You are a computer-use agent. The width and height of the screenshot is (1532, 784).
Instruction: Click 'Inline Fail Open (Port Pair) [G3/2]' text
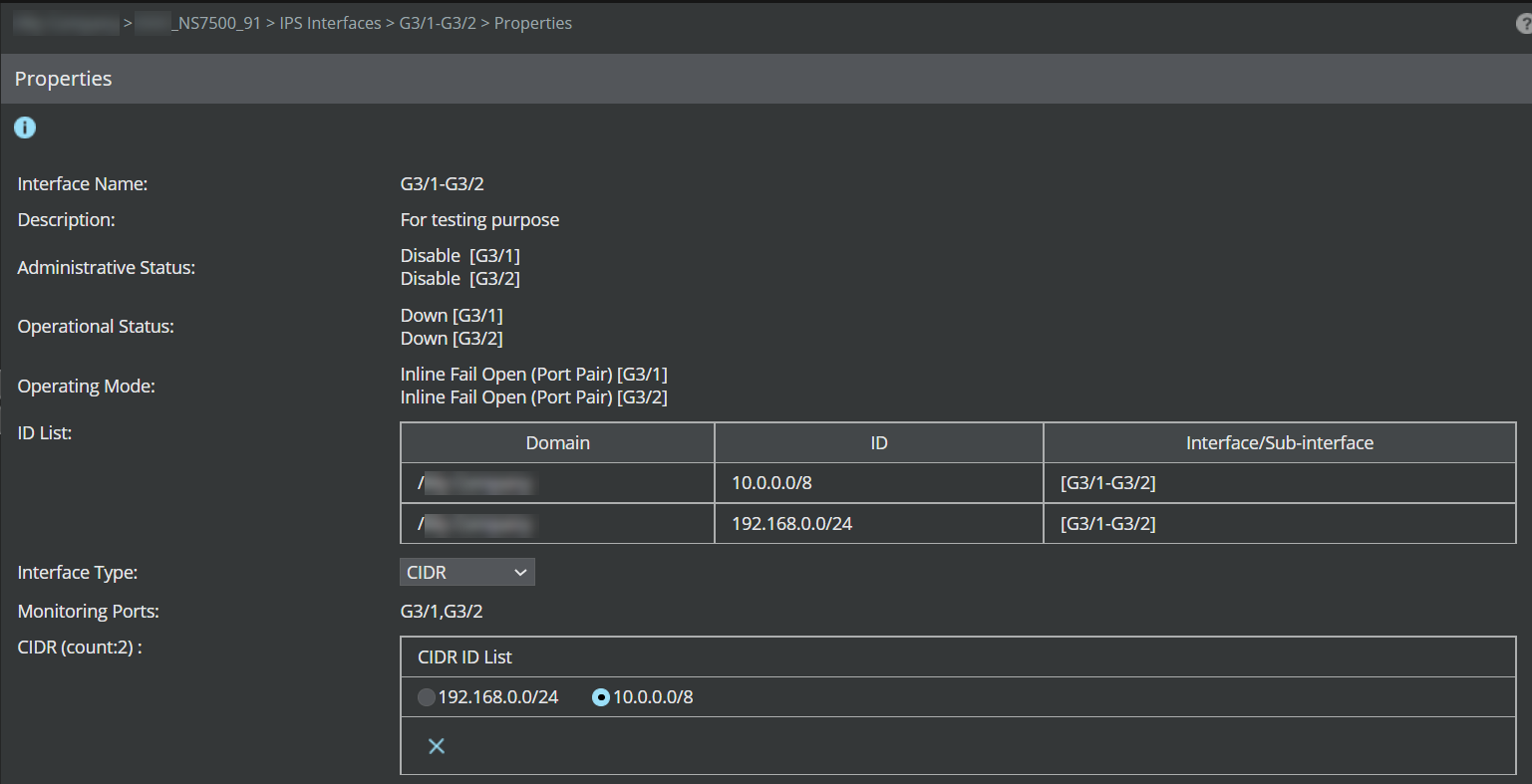[x=534, y=397]
